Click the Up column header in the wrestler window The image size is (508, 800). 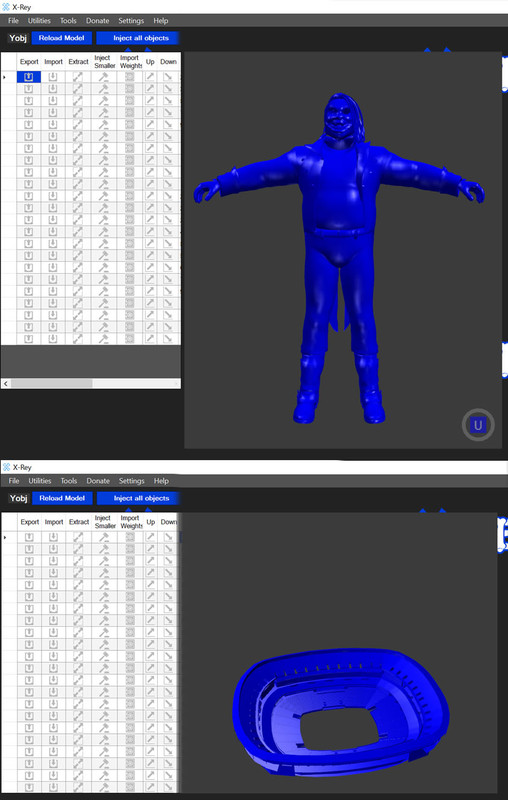pyautogui.click(x=150, y=62)
